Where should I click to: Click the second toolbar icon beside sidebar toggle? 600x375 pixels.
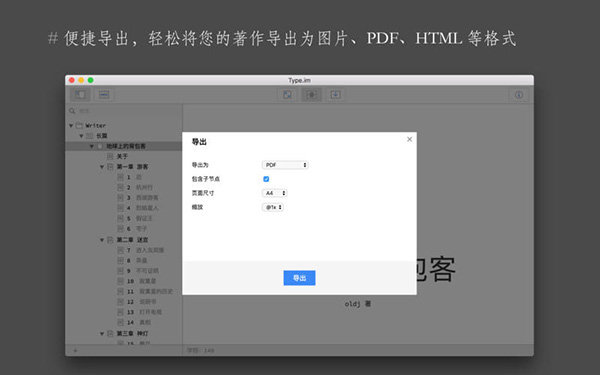(x=104, y=94)
